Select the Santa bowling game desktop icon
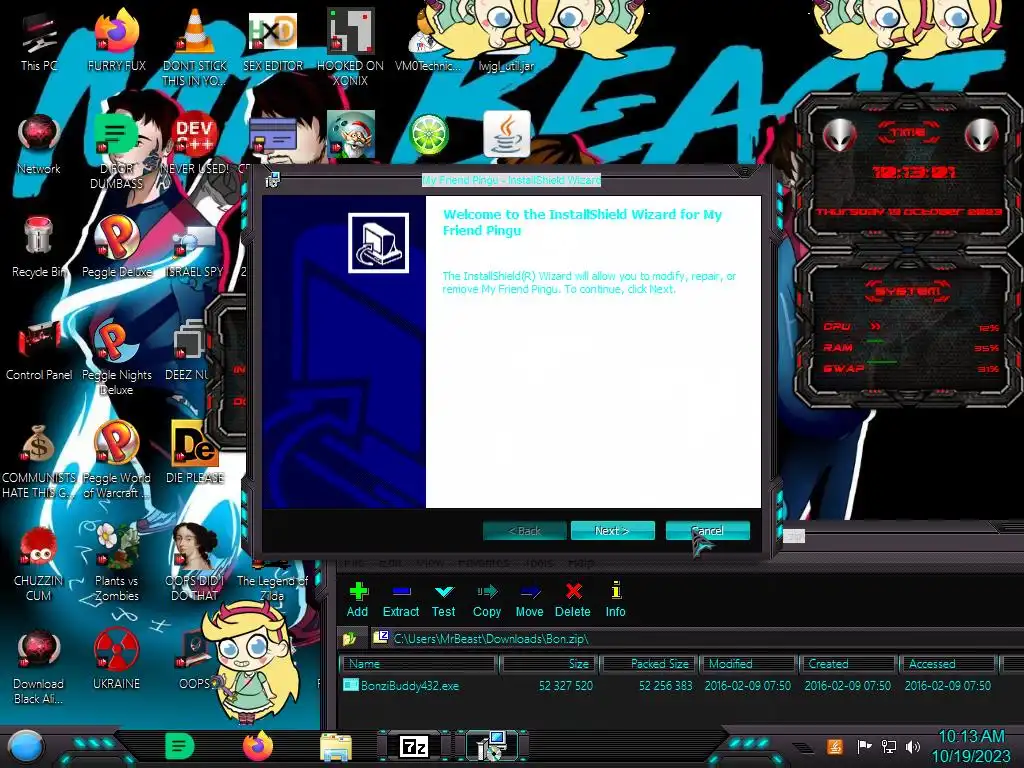 point(351,135)
